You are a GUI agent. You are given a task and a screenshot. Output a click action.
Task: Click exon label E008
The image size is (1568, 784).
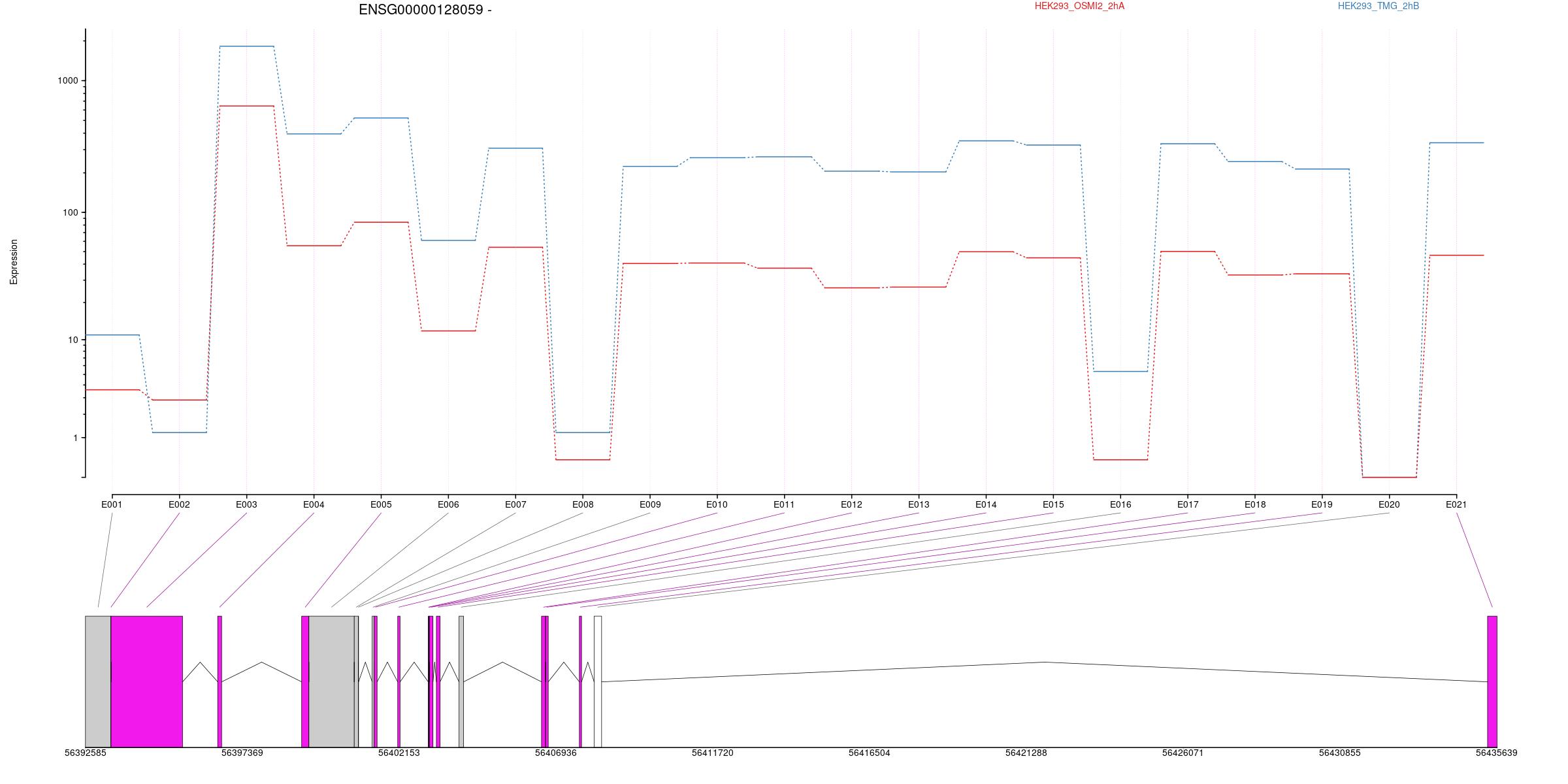point(583,504)
